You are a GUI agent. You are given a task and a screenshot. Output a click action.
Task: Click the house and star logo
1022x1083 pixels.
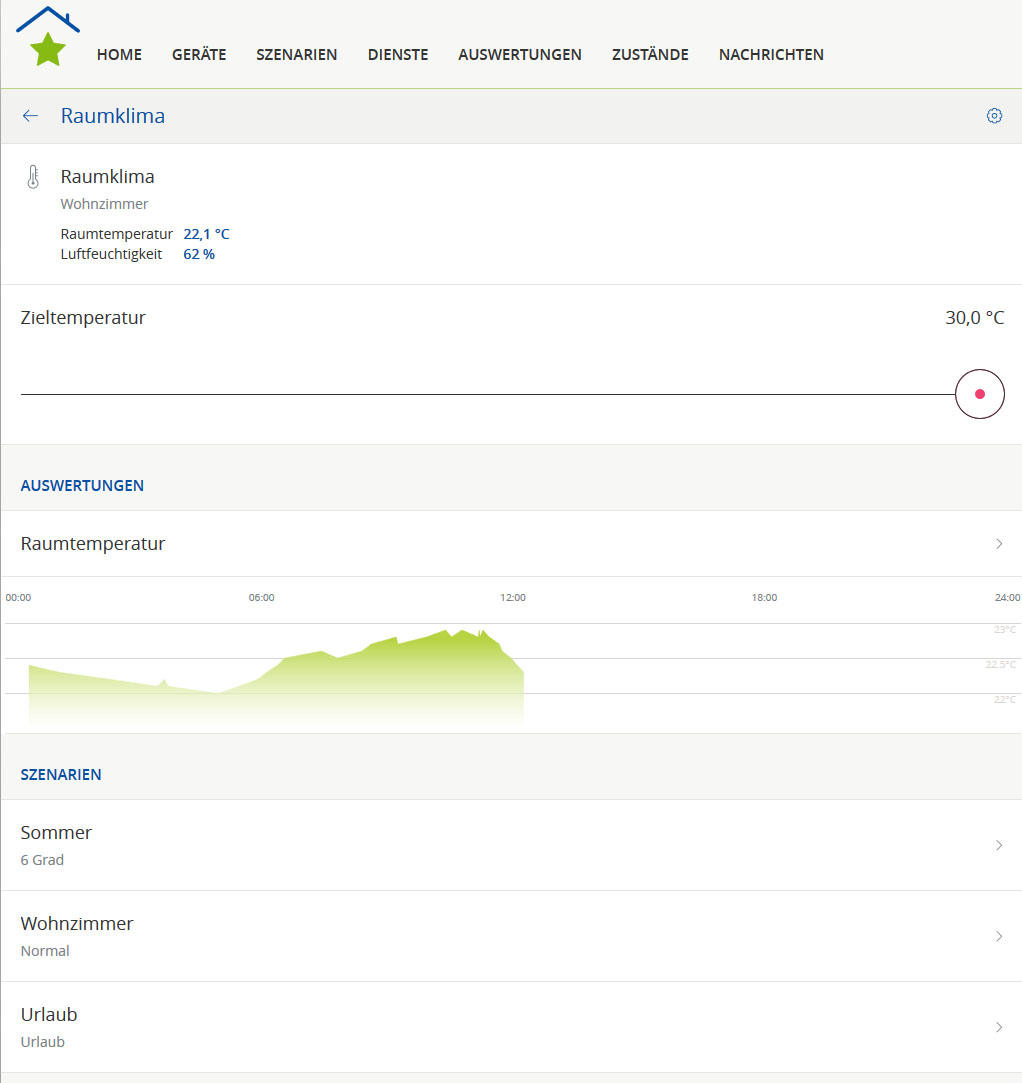click(x=48, y=37)
